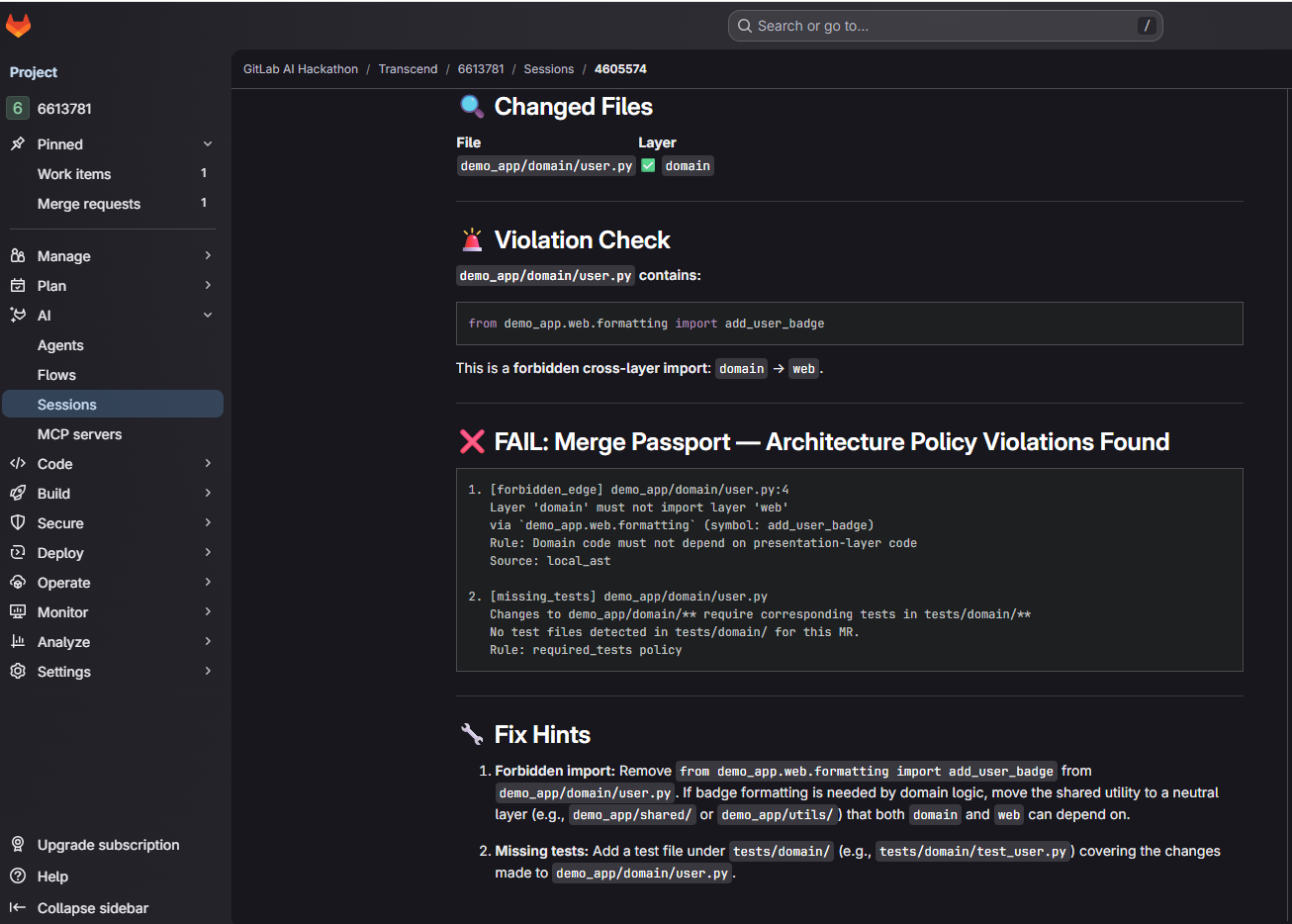Collapse the AI section chevron
Viewport: 1292px width, 924px height.
pos(208,316)
